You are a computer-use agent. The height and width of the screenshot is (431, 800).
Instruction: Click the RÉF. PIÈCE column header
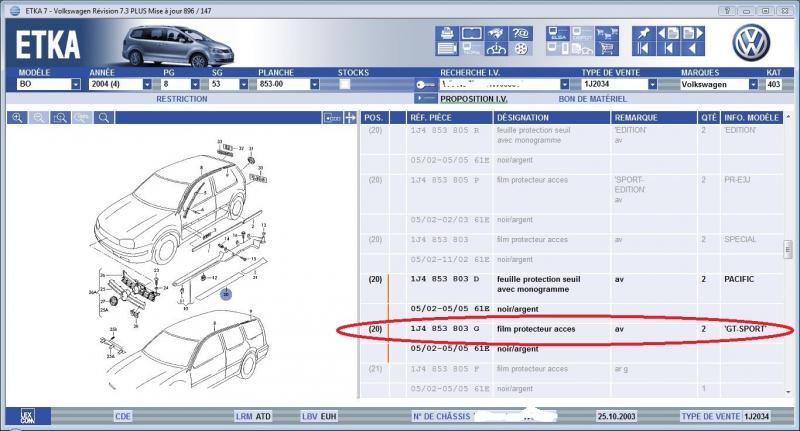click(x=449, y=118)
